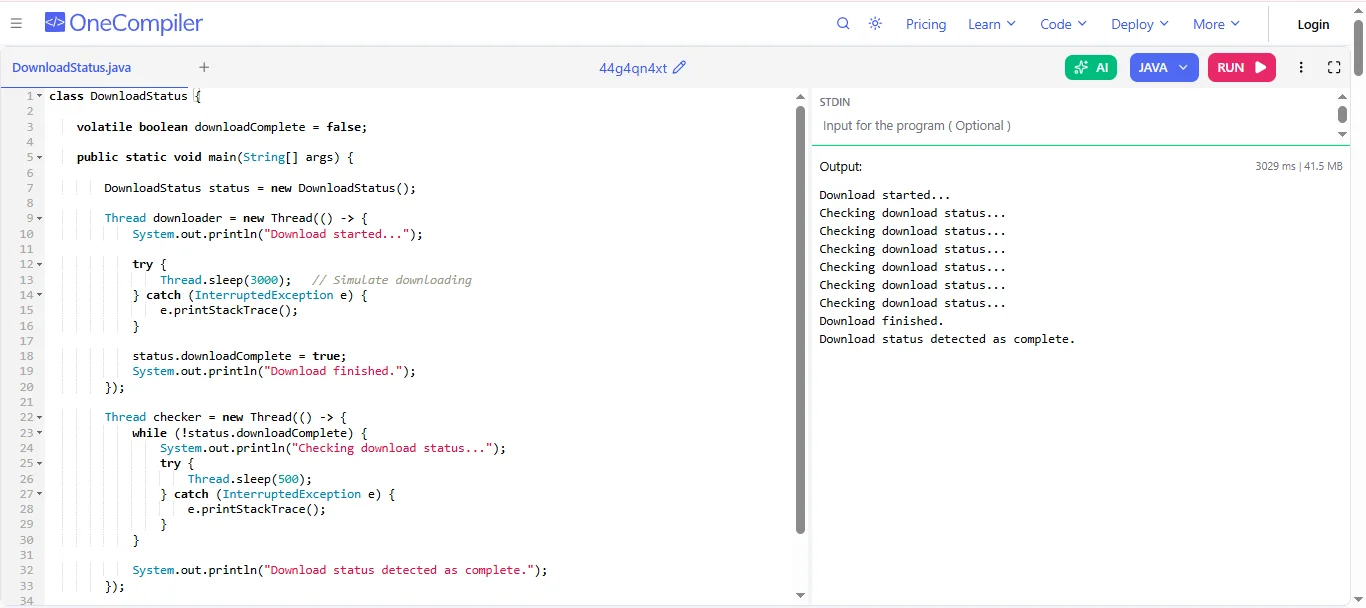
Task: Click the 44g4qn4xt code name
Action: [633, 68]
